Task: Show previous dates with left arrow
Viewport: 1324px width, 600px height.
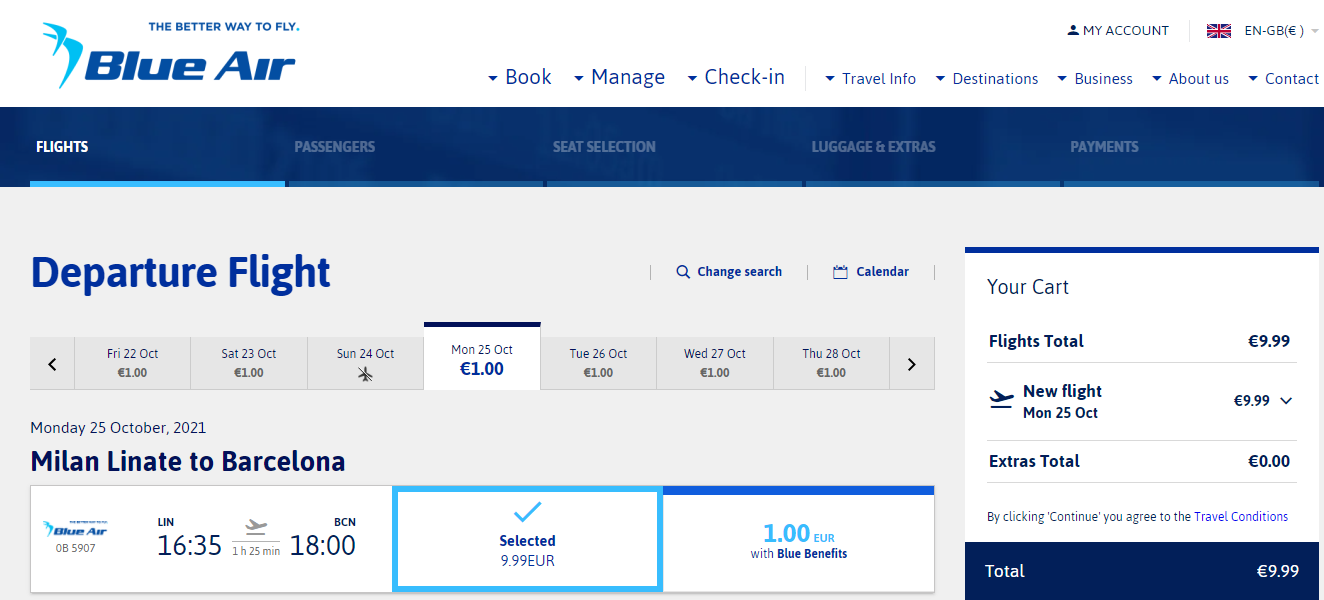Action: click(x=53, y=364)
